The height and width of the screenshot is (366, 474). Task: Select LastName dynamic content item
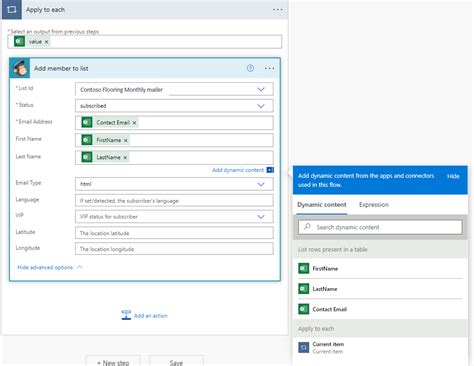(380, 289)
